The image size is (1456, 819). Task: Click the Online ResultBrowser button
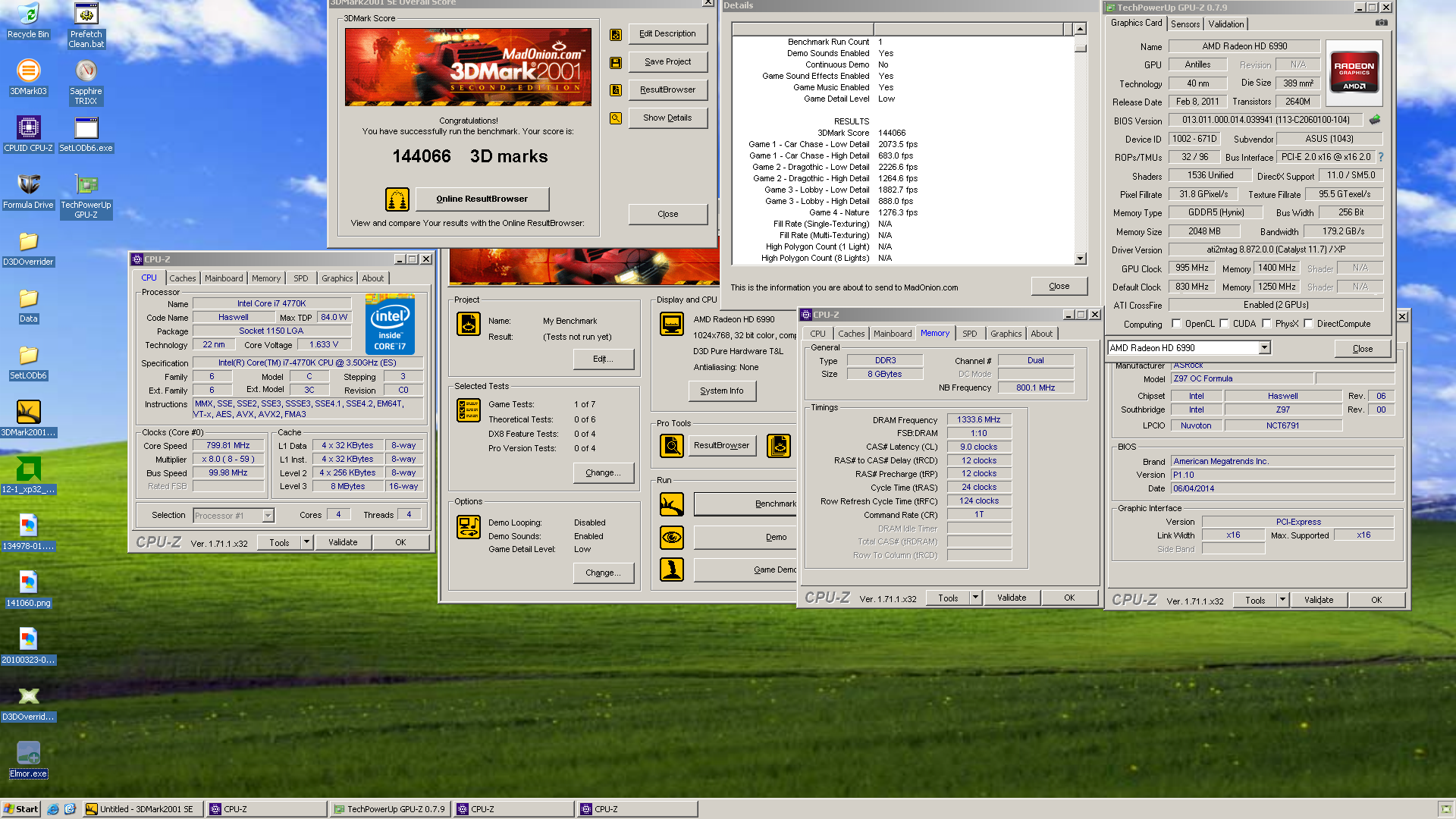coord(482,199)
